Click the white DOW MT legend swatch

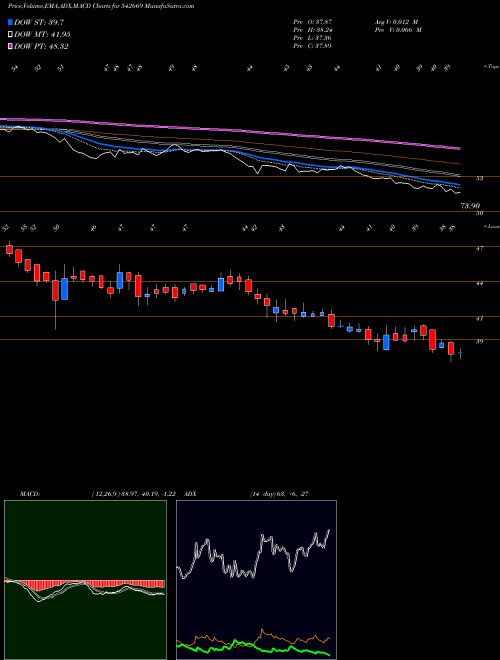click(10, 35)
